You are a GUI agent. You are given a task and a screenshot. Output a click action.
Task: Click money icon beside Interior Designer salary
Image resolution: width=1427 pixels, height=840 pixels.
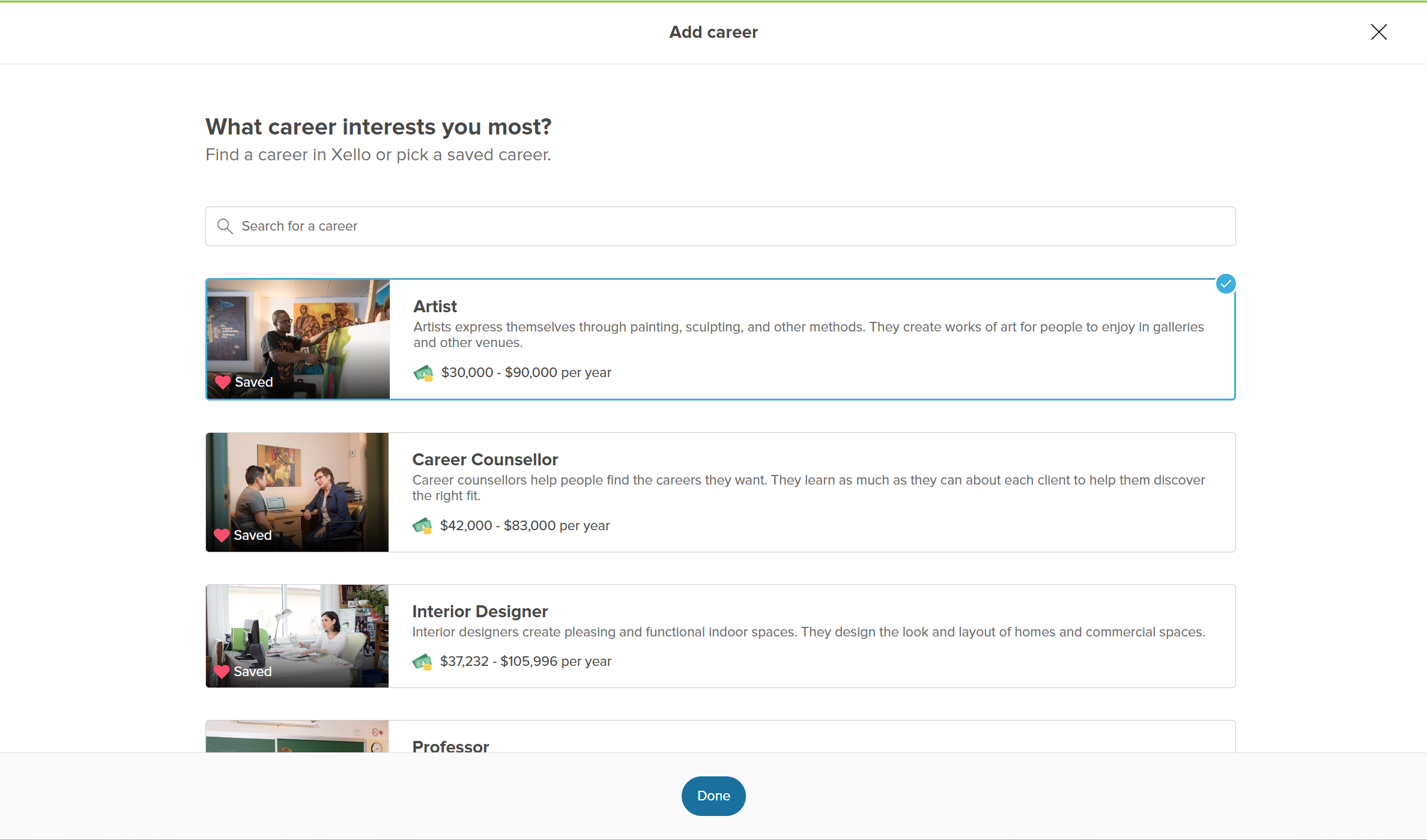(x=422, y=662)
